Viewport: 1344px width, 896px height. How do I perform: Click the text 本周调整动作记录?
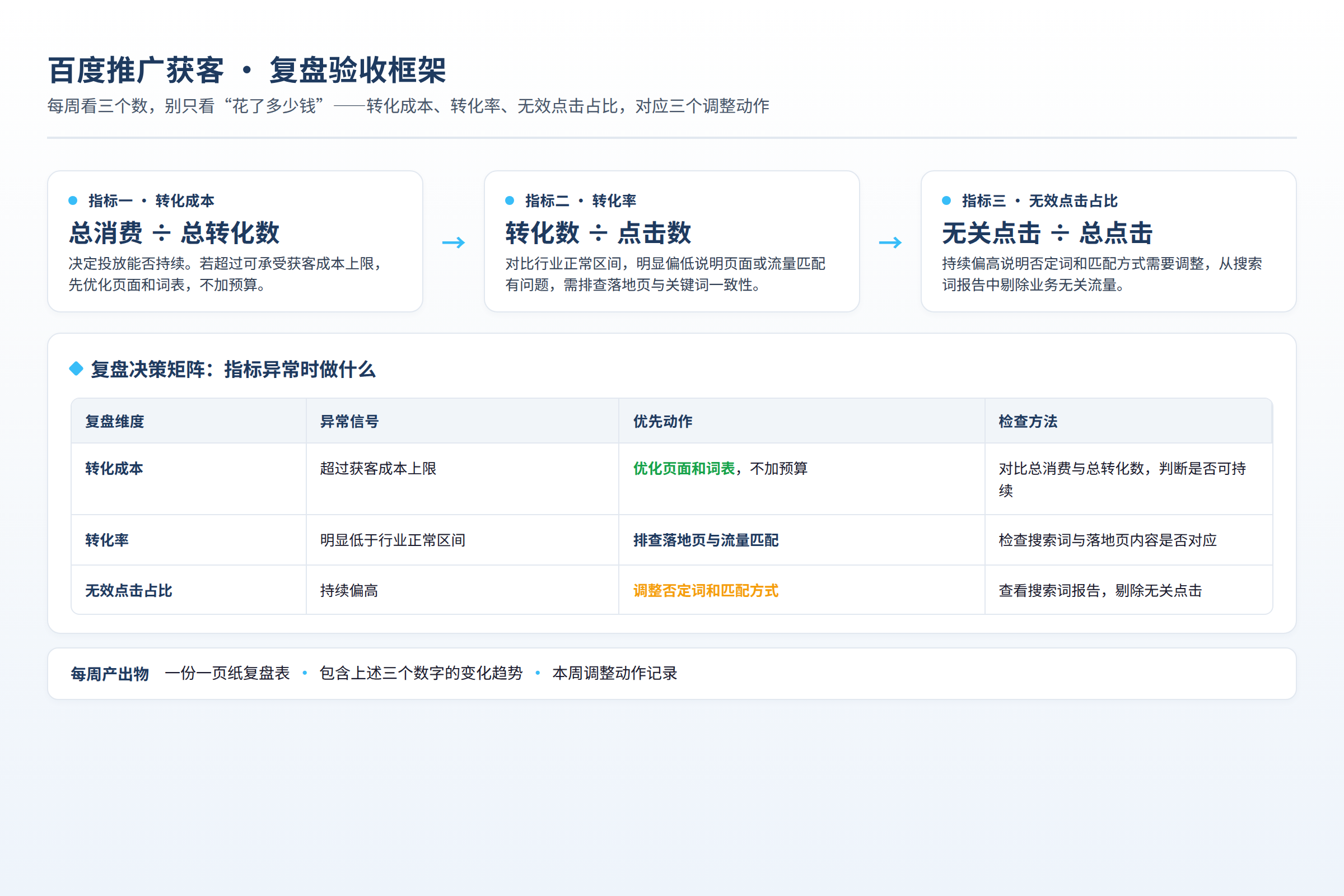click(x=615, y=673)
